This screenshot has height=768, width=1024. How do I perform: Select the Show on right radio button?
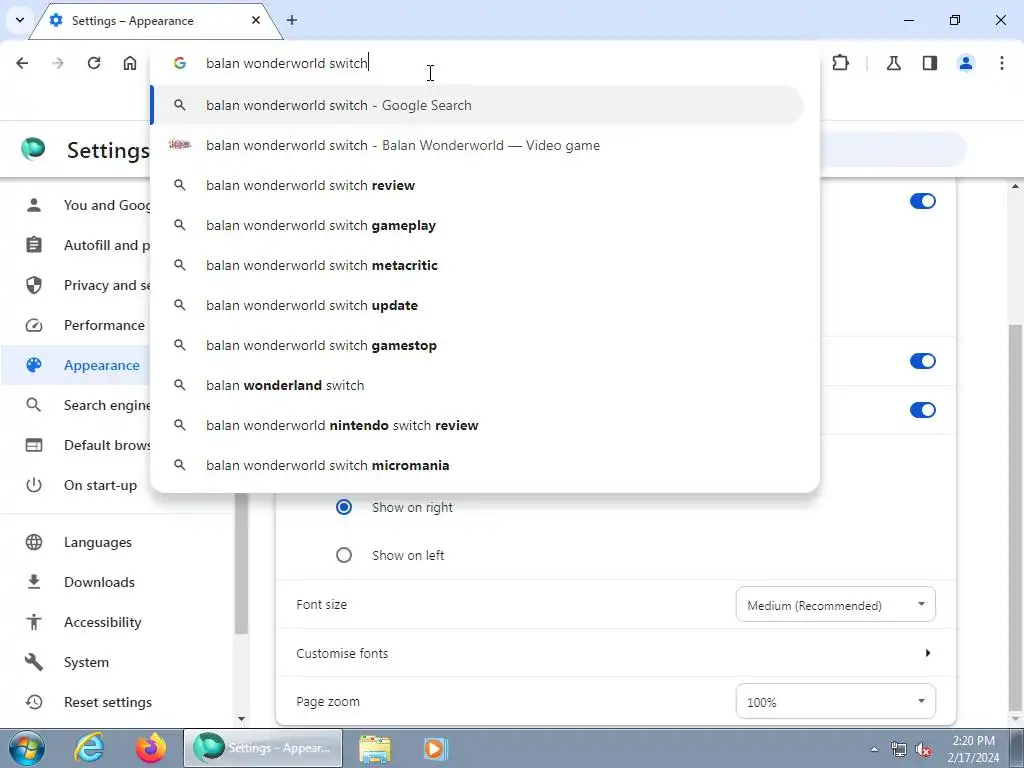(x=344, y=507)
